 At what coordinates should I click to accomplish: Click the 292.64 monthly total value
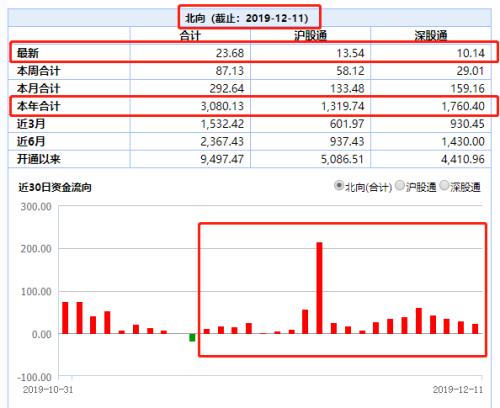pyautogui.click(x=227, y=88)
